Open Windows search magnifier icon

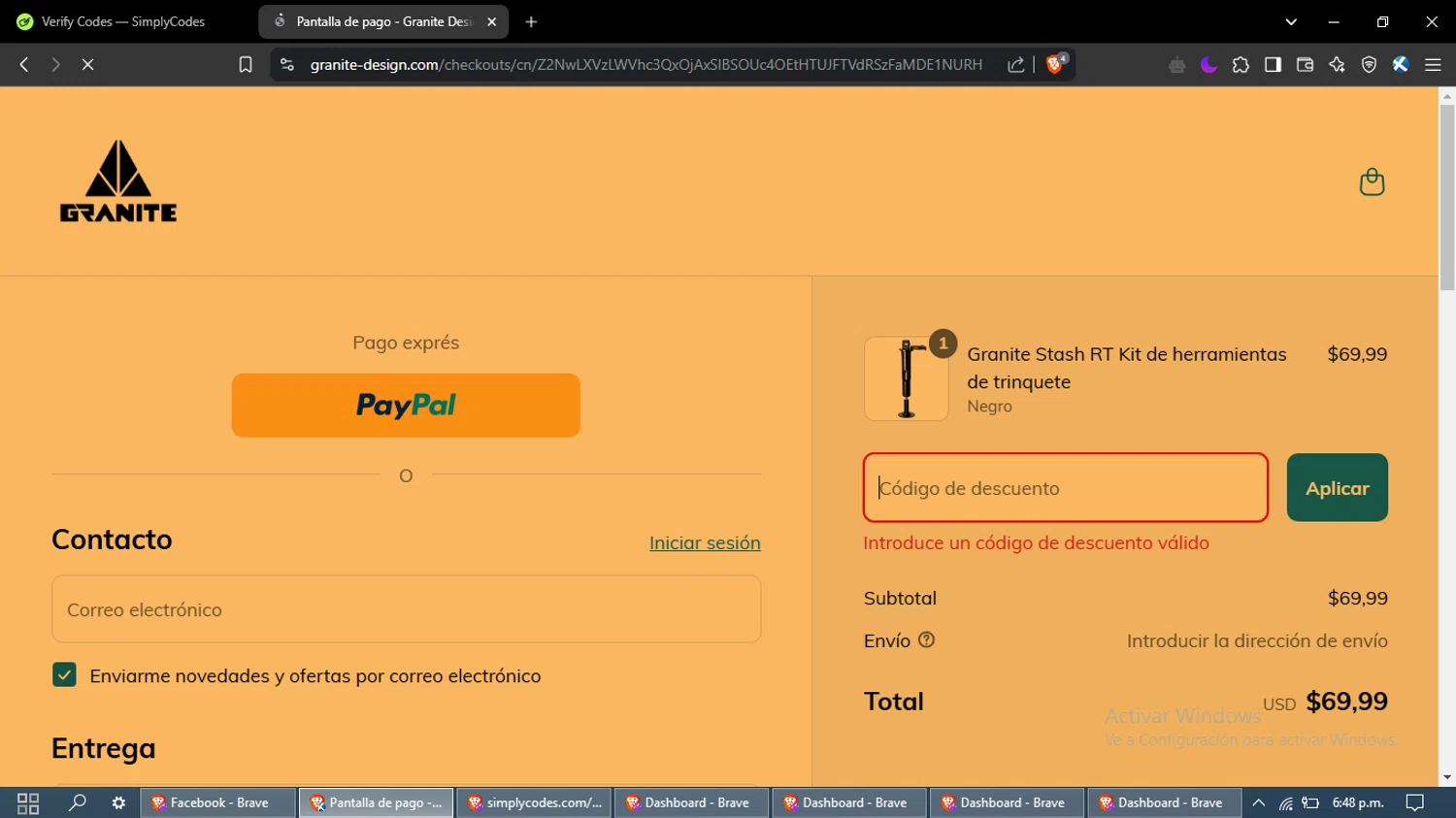pos(77,802)
